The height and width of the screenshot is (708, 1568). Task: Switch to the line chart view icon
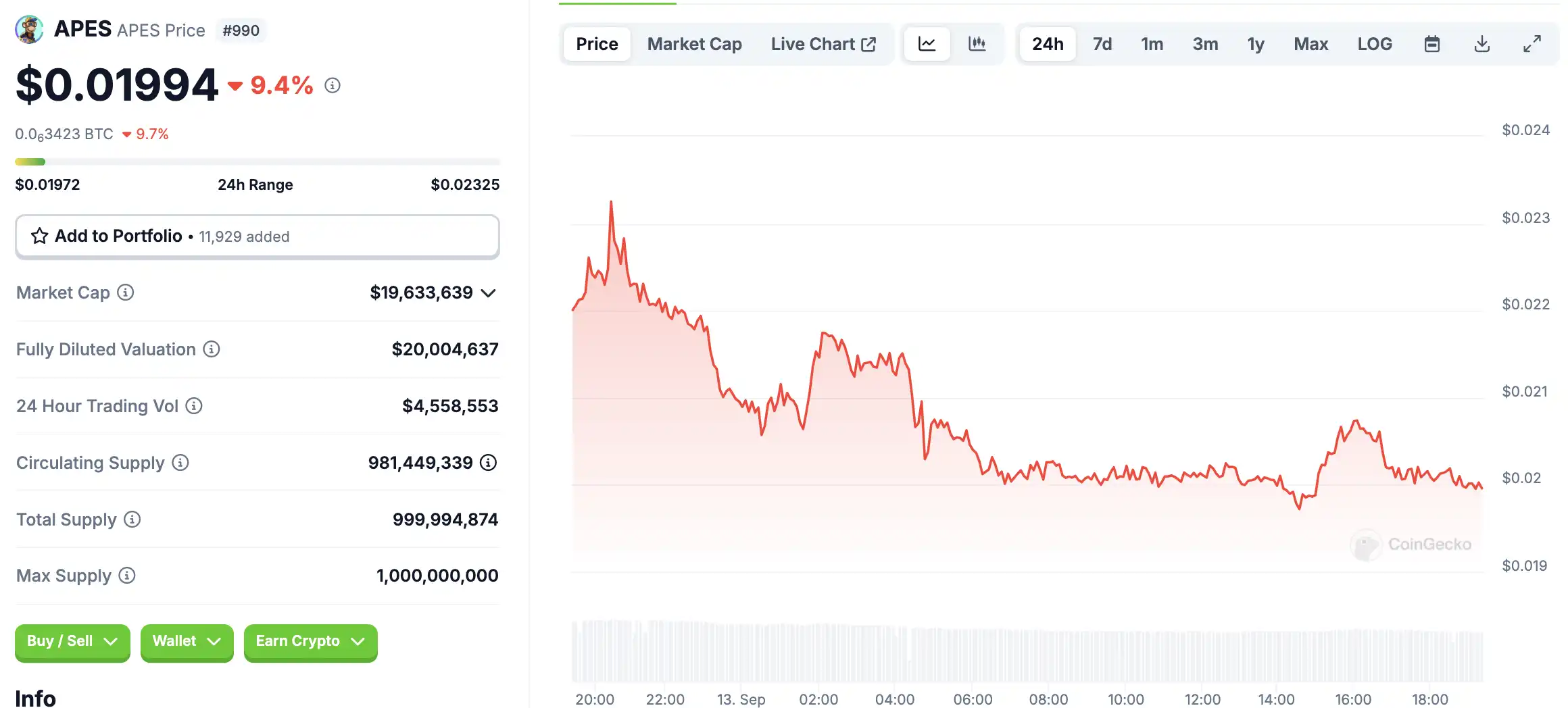[927, 44]
